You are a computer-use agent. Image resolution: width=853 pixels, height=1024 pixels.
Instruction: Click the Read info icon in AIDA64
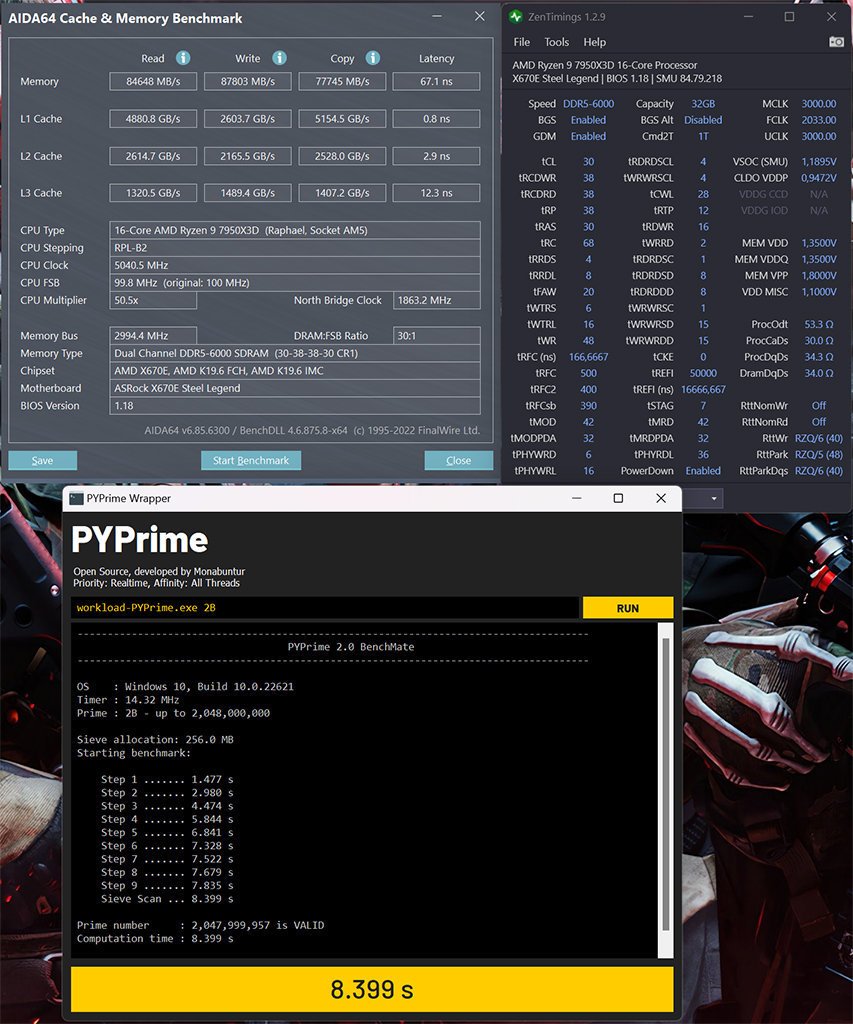(183, 58)
